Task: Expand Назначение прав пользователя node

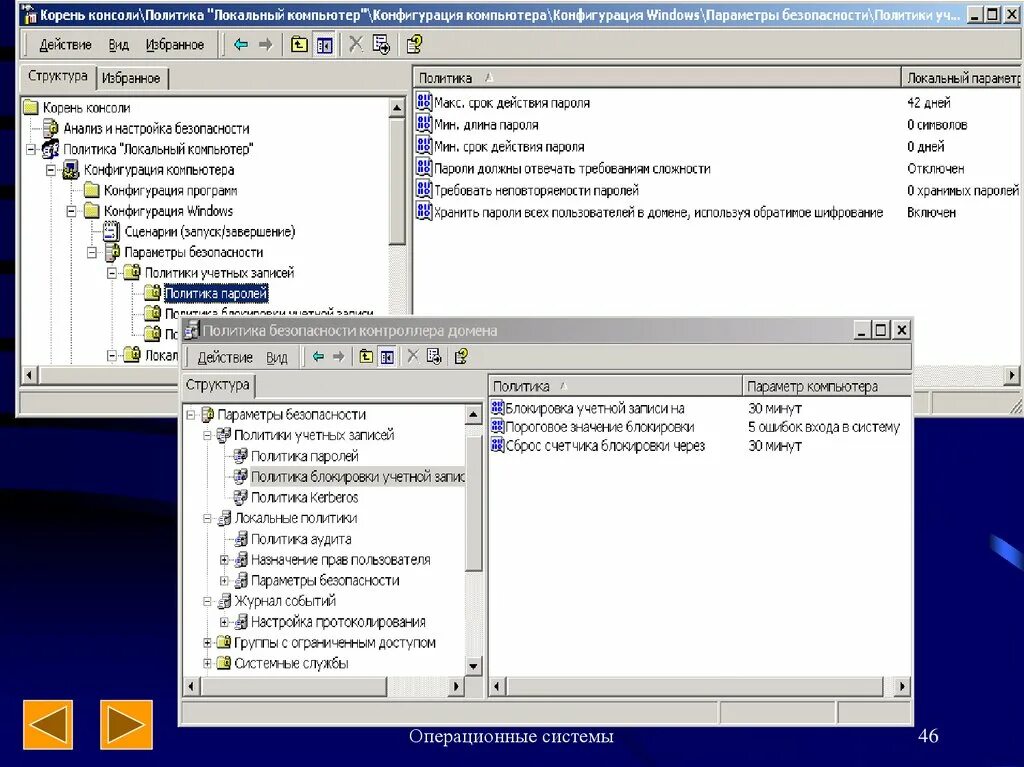Action: click(x=224, y=560)
